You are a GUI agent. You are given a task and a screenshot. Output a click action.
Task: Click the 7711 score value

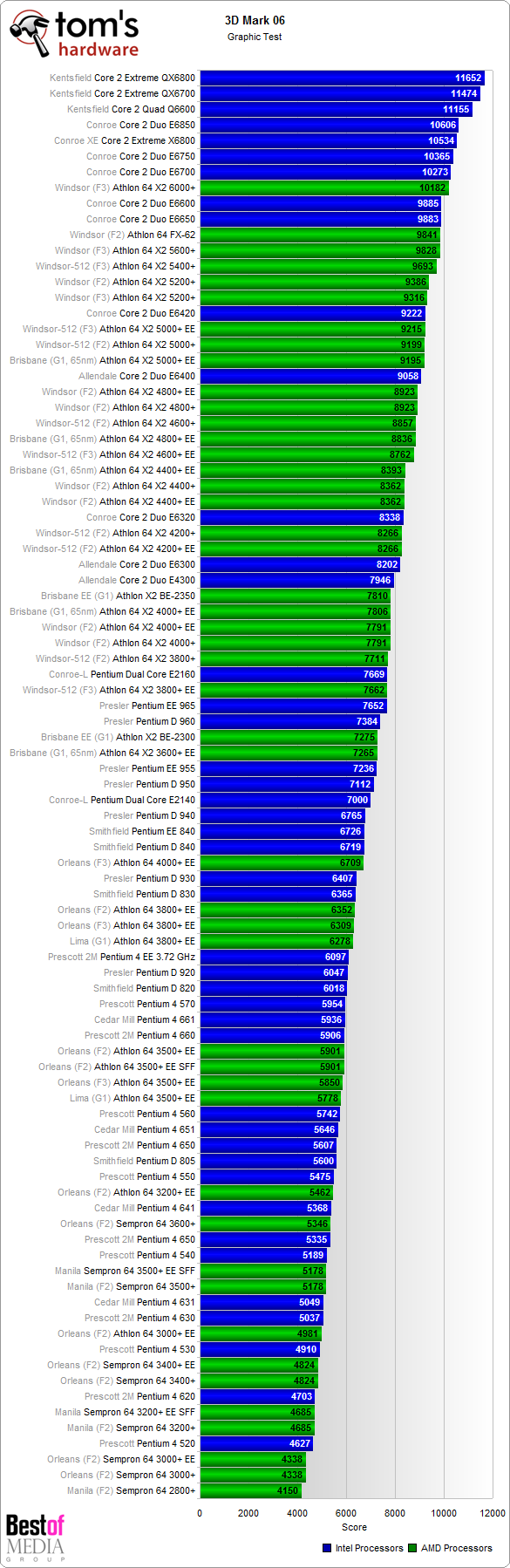click(375, 658)
